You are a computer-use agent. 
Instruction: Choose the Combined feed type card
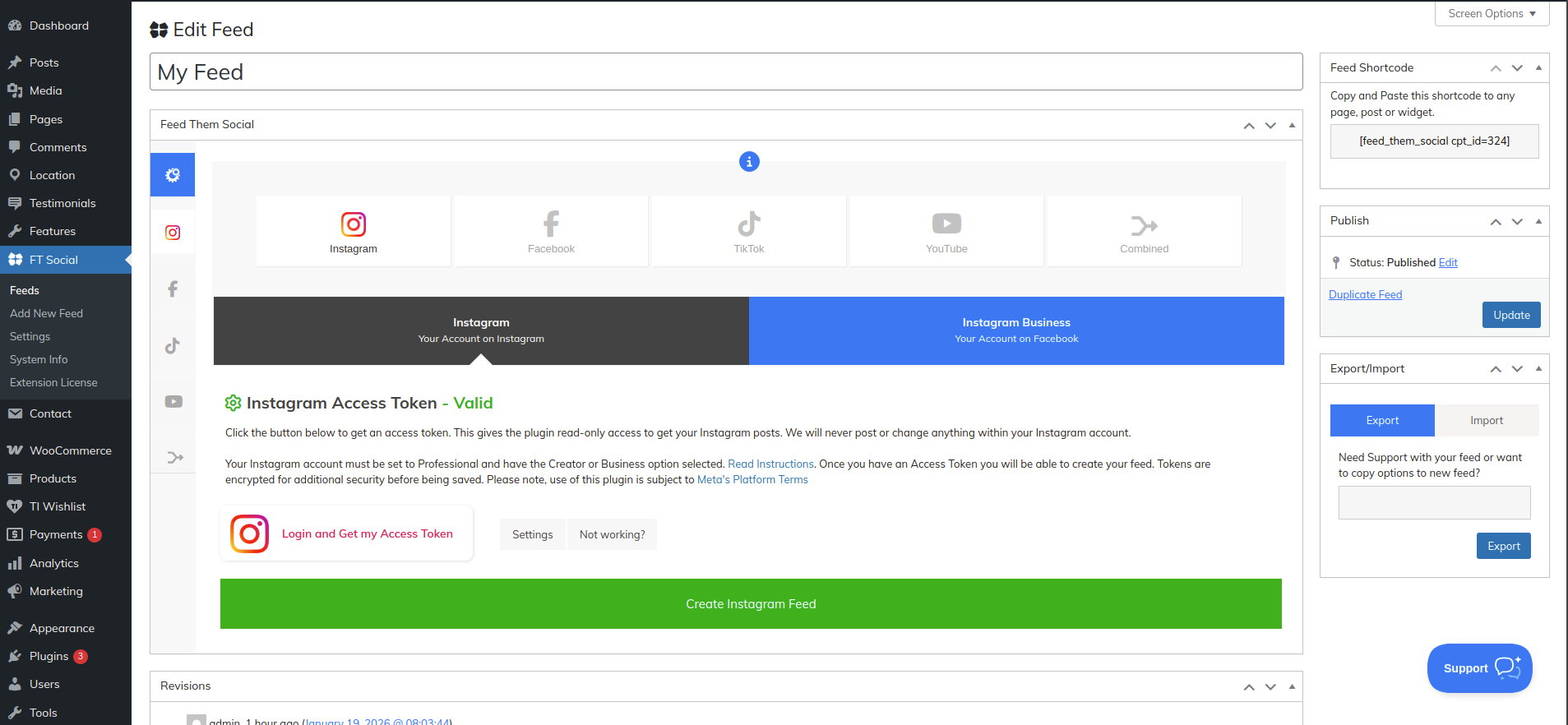[x=1144, y=231]
